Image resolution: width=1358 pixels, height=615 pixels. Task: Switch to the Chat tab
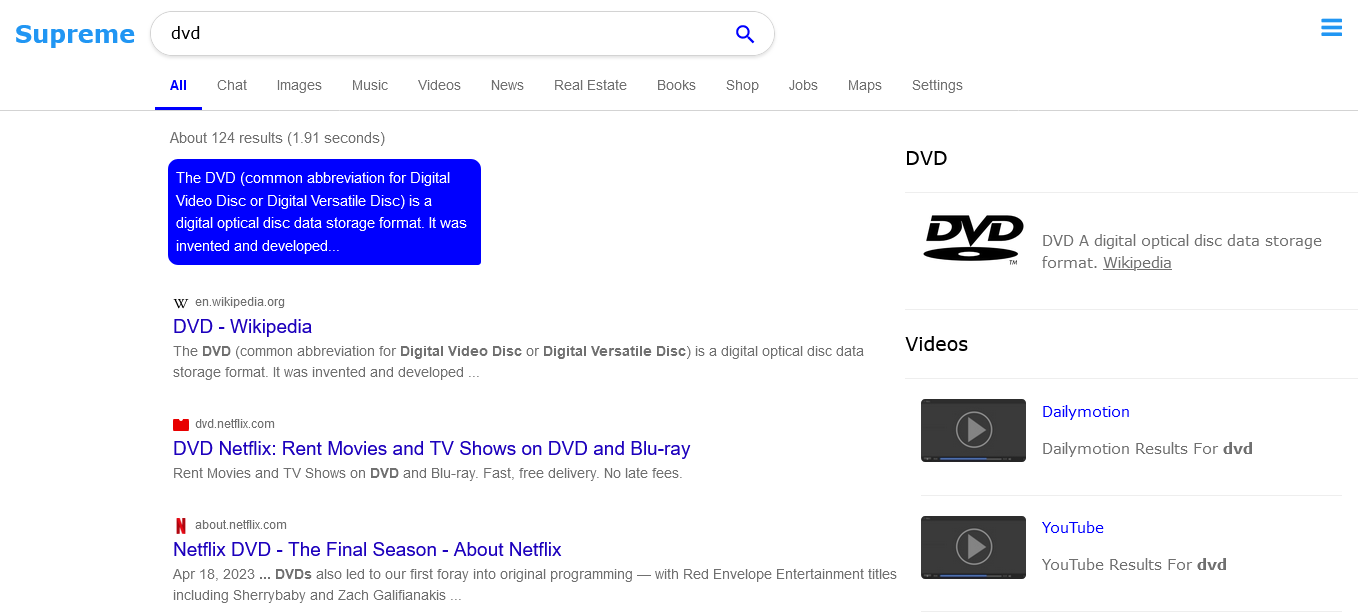tap(232, 85)
